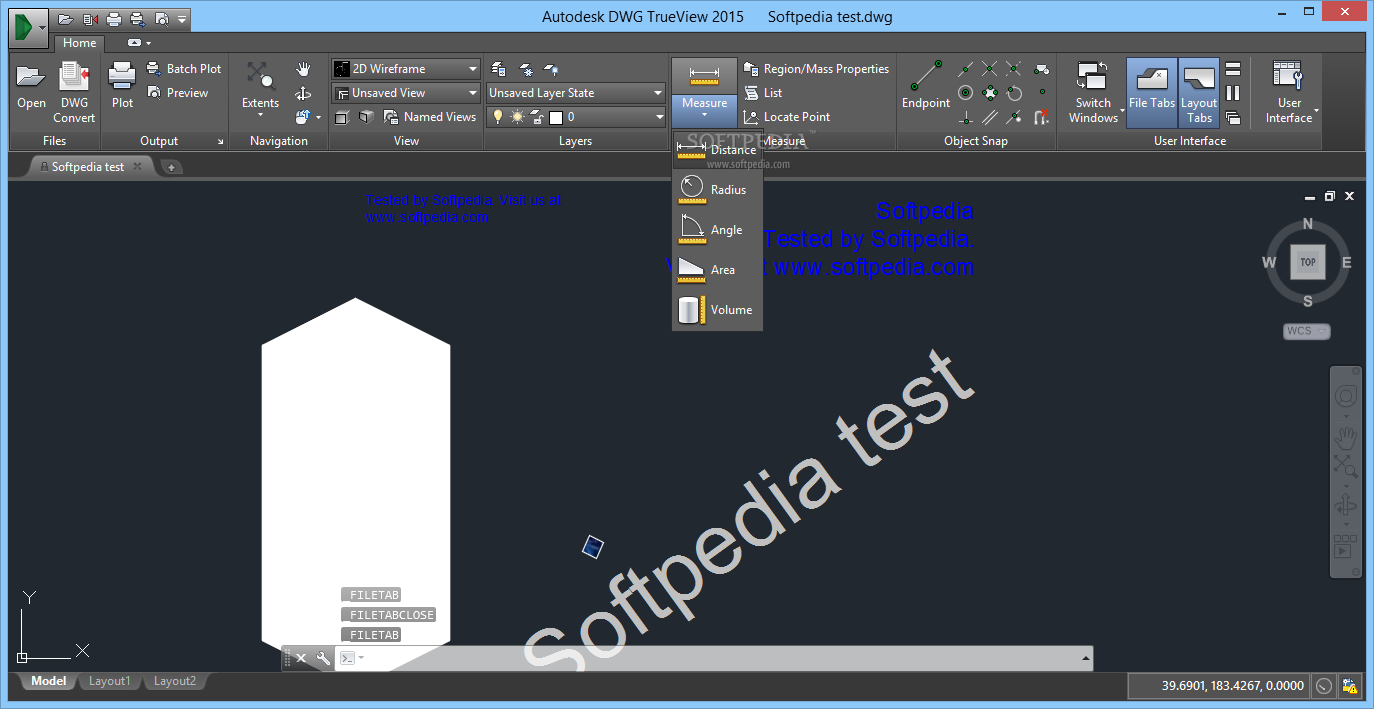Image resolution: width=1374 pixels, height=709 pixels.
Task: Activate the Orbit tool in Navigation
Action: point(303,93)
